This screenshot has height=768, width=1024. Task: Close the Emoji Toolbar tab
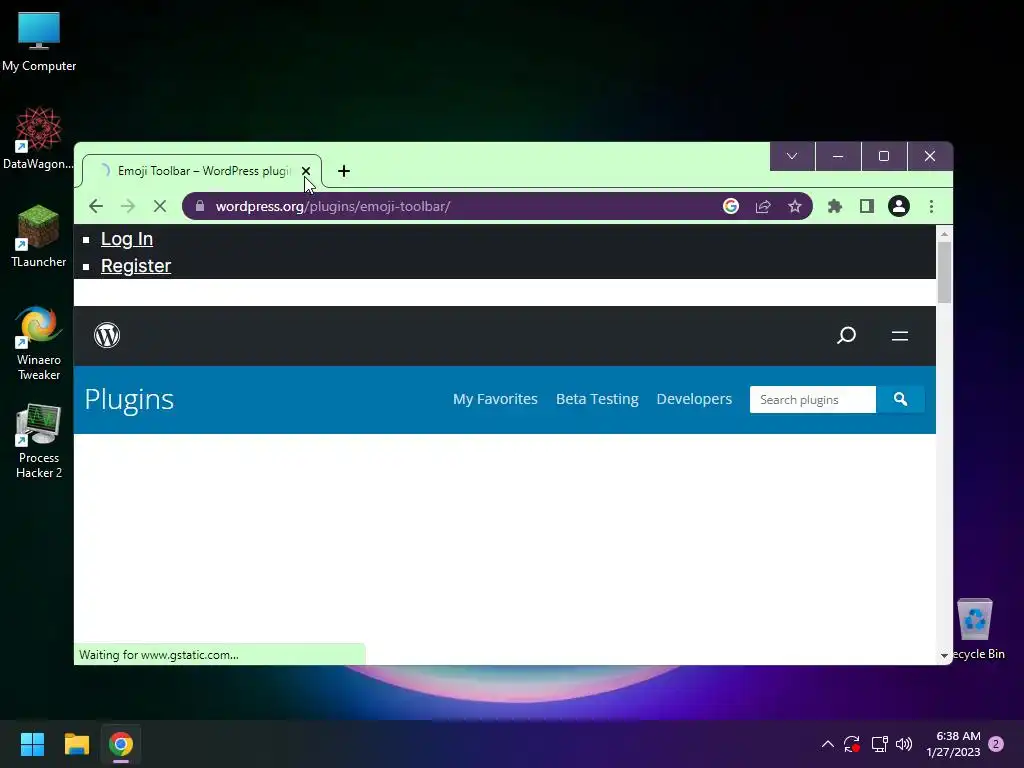(306, 171)
